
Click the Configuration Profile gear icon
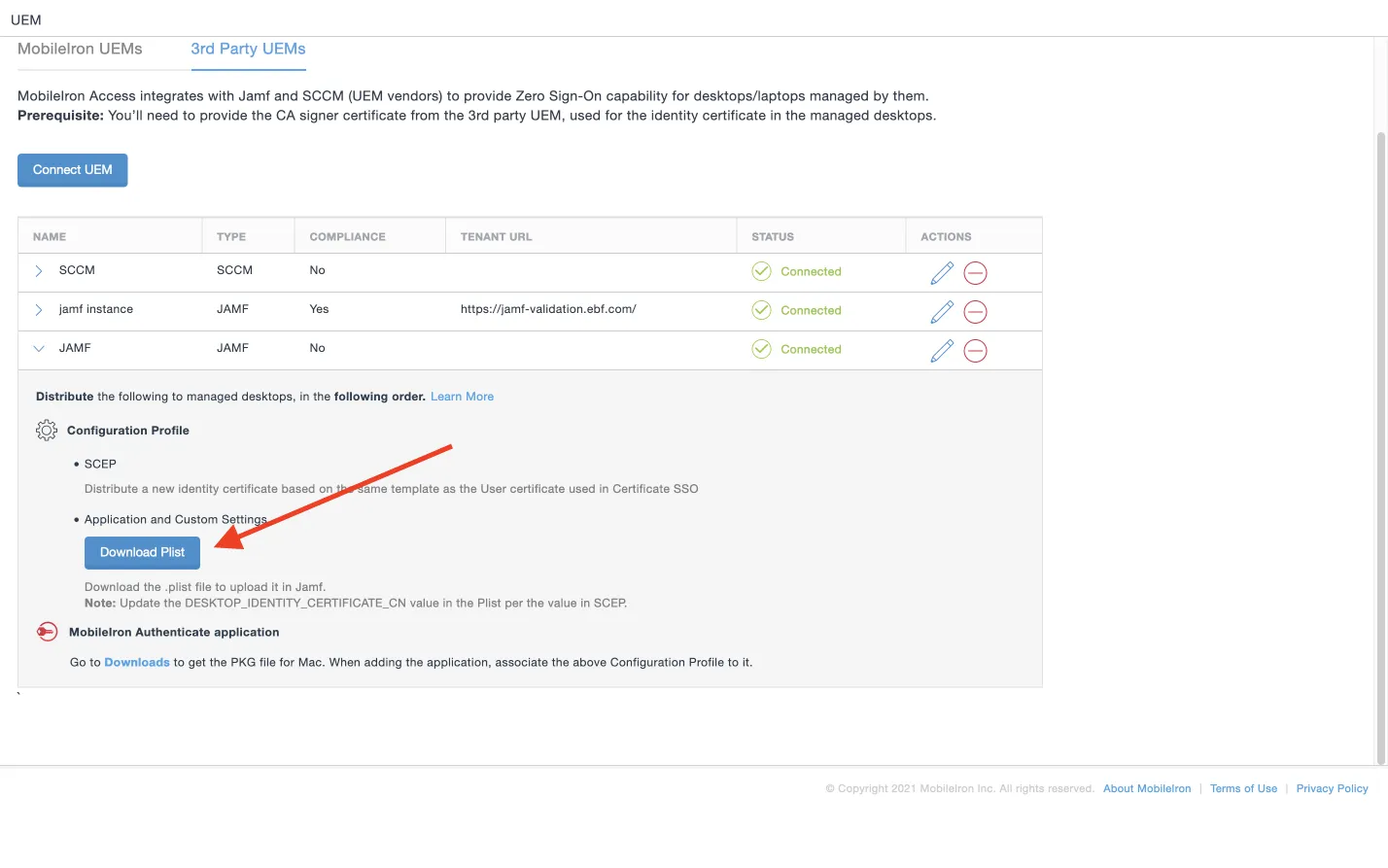tap(47, 431)
